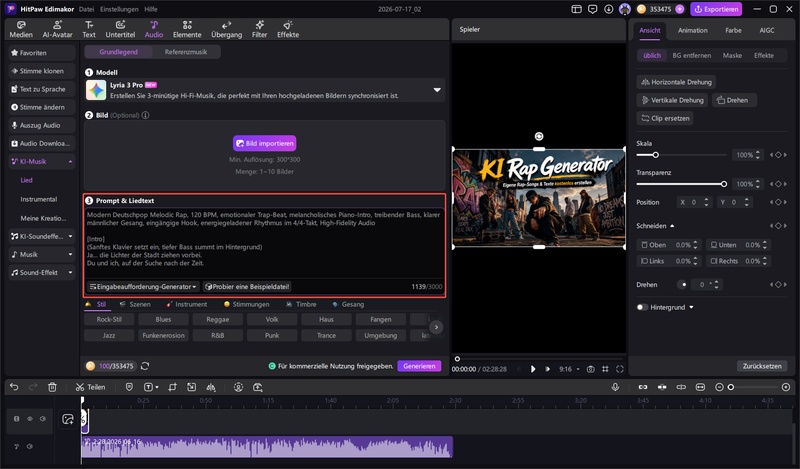
Task: Click Bild importieren button
Action: 264,143
